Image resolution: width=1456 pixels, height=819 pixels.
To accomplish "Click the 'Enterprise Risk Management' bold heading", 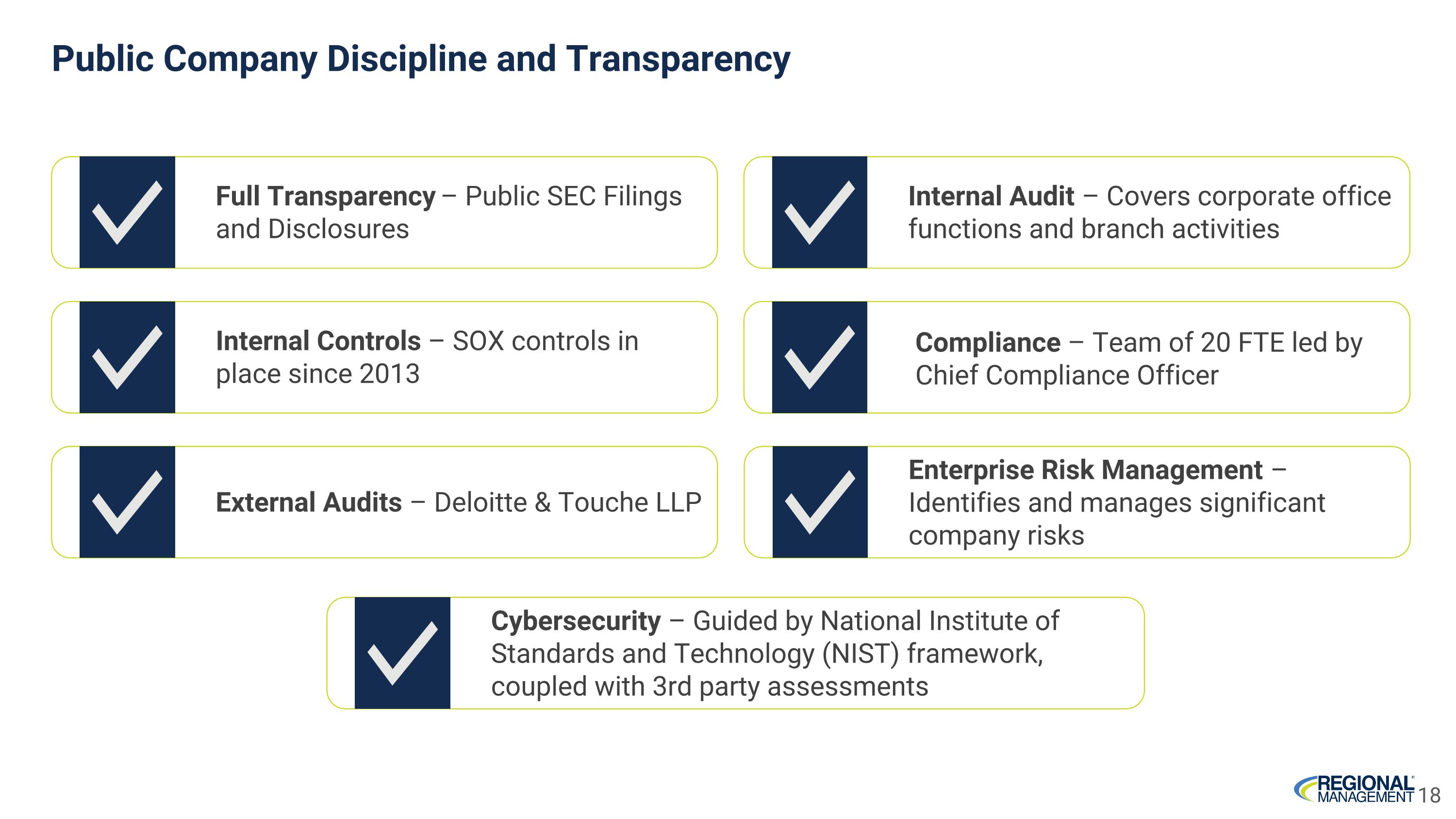I will pos(1085,469).
